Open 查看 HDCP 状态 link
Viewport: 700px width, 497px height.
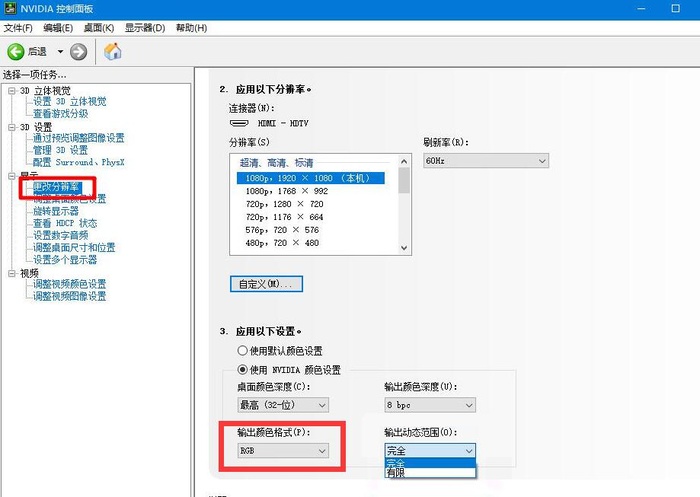65,223
